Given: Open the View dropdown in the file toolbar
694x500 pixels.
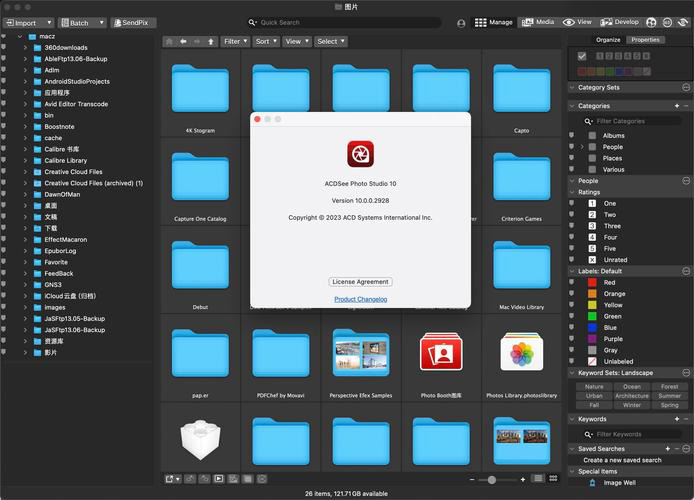Looking at the screenshot, I should (297, 42).
